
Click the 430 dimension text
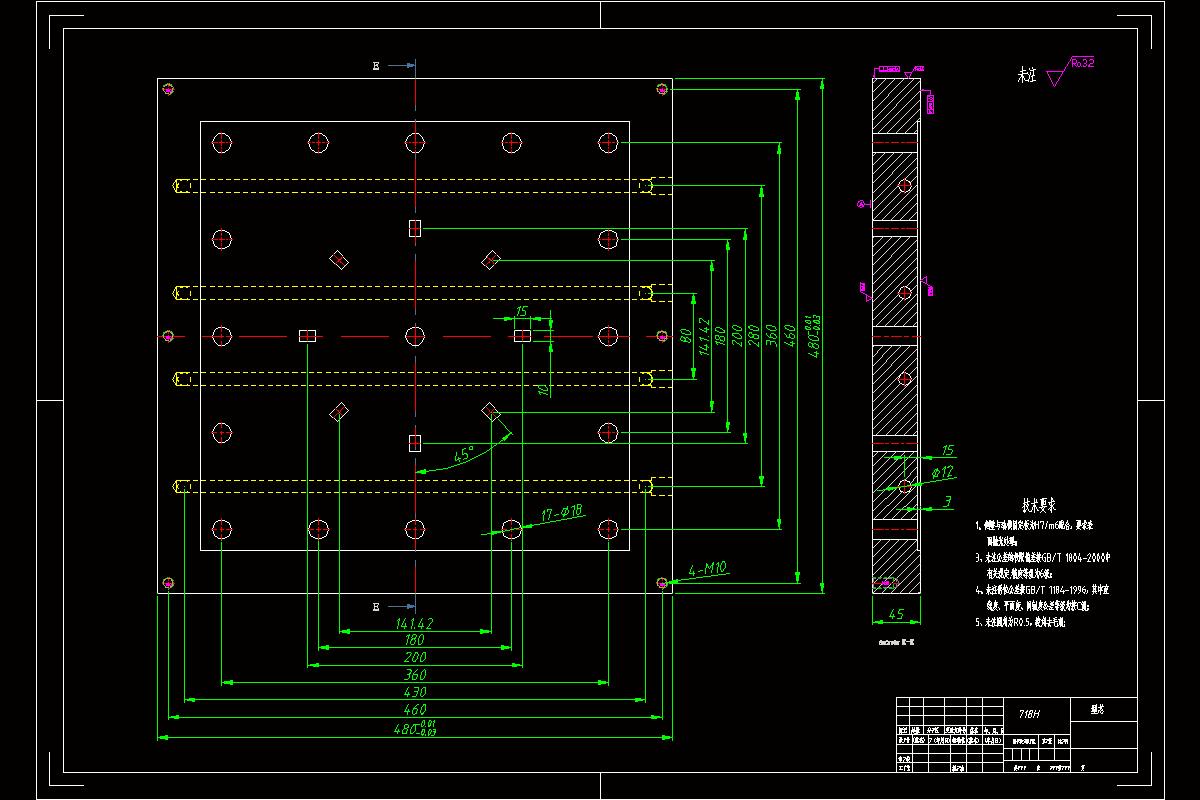coord(414,691)
